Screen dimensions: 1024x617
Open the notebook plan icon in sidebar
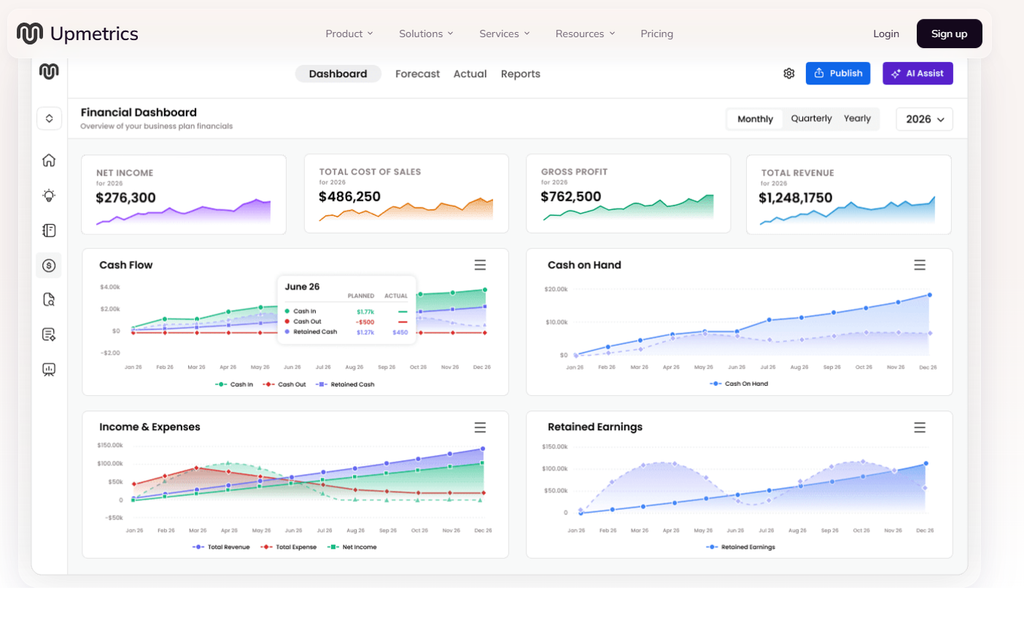tap(49, 230)
